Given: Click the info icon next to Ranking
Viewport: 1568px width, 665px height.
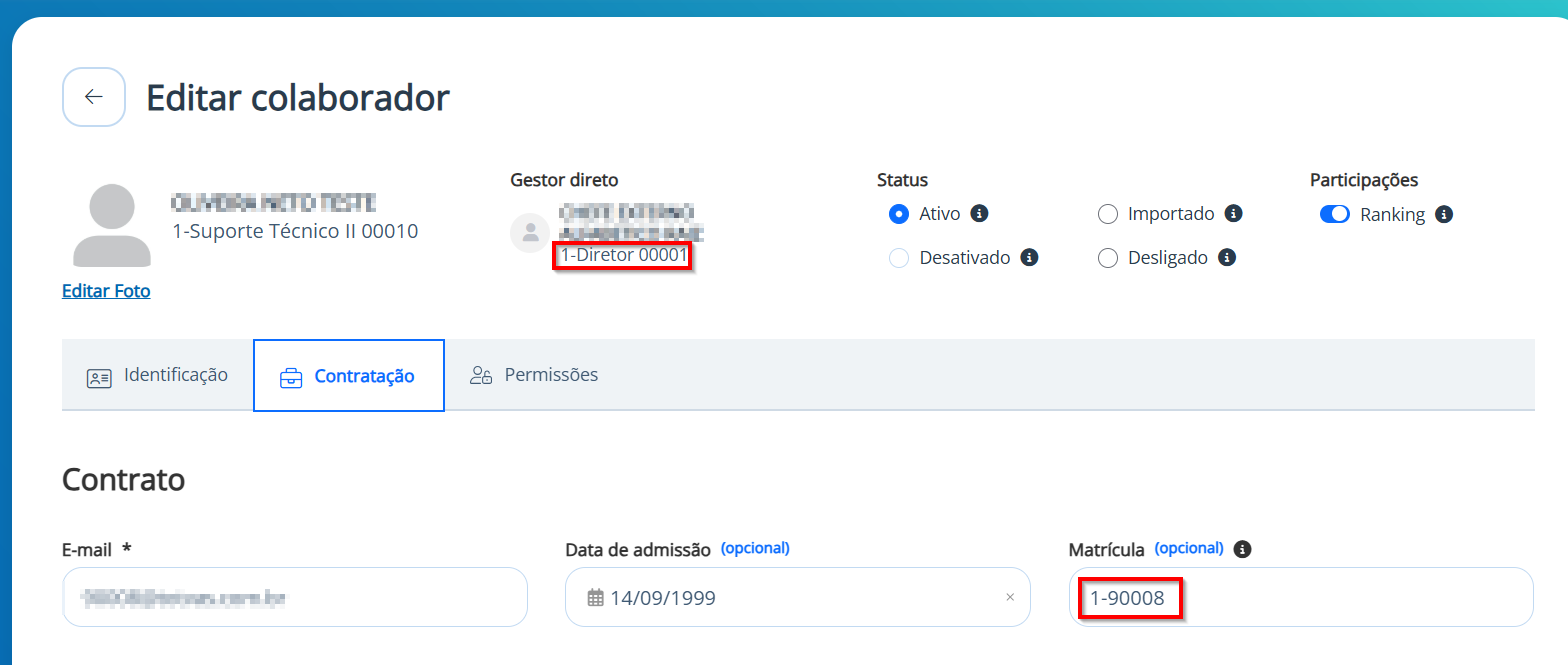Looking at the screenshot, I should (x=1444, y=214).
